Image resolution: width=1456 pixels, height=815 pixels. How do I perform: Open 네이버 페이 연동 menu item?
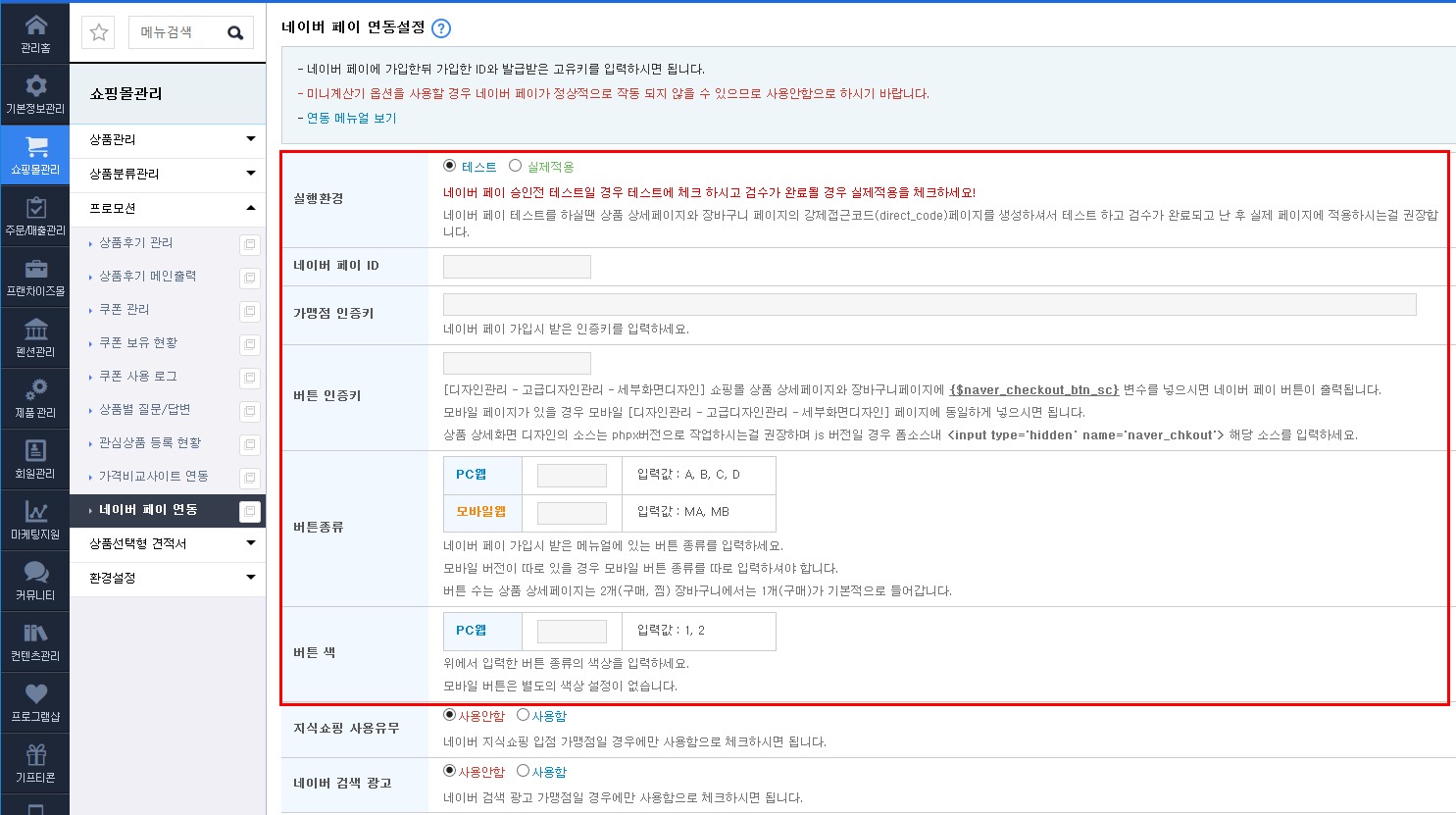pos(148,509)
